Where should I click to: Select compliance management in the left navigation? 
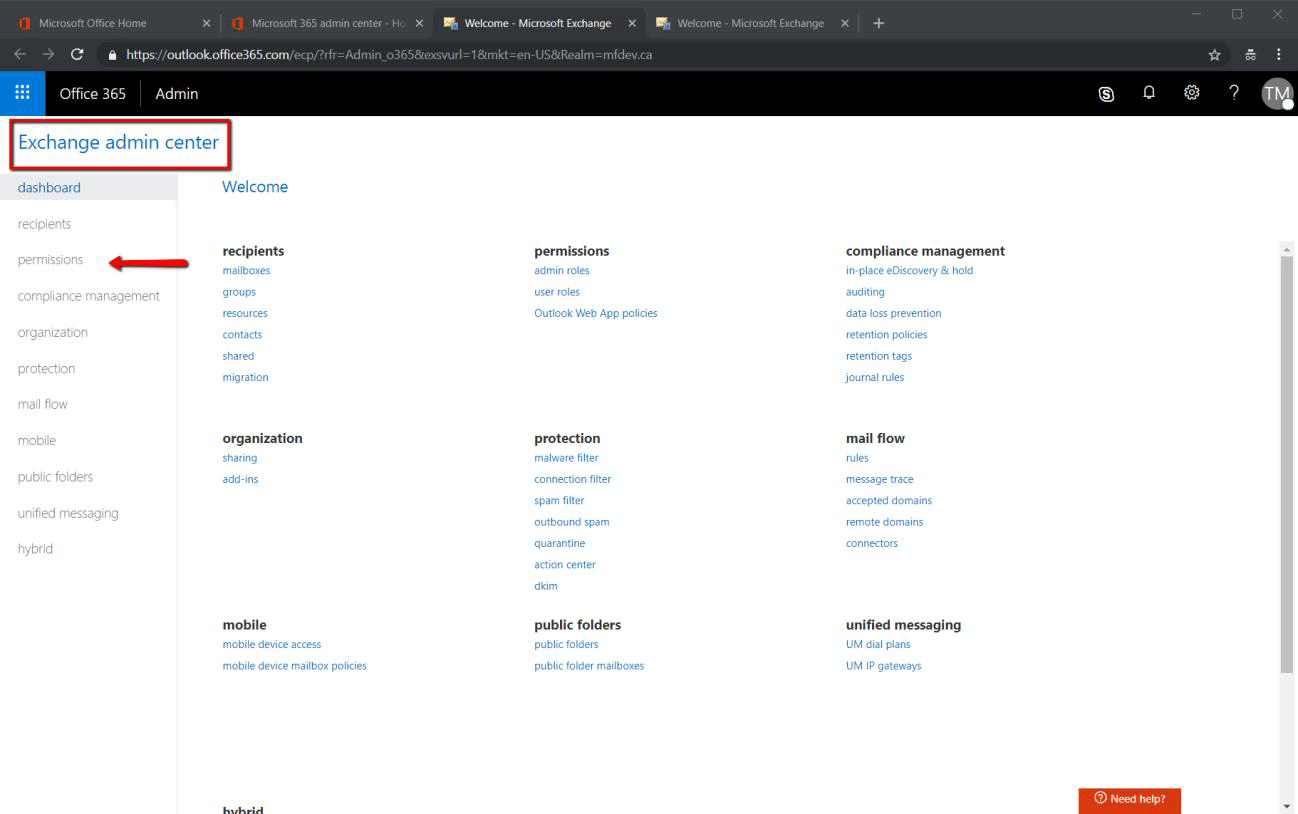click(88, 296)
